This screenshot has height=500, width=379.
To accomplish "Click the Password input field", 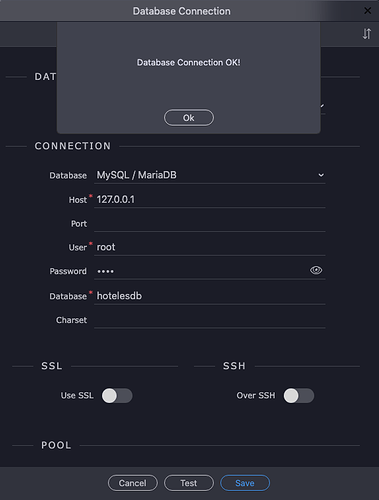I will coord(202,271).
